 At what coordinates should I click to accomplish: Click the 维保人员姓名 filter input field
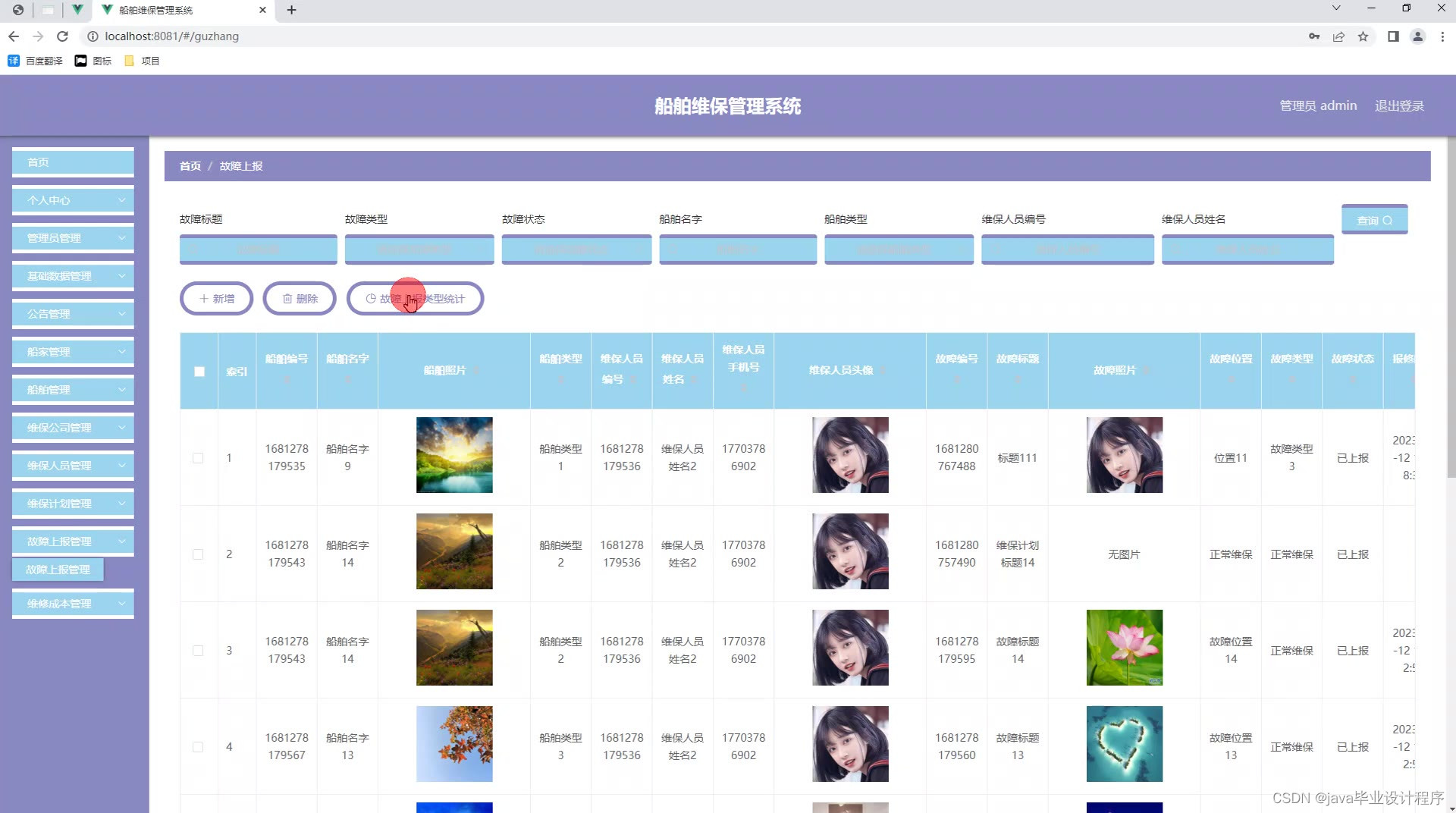[x=1247, y=250]
